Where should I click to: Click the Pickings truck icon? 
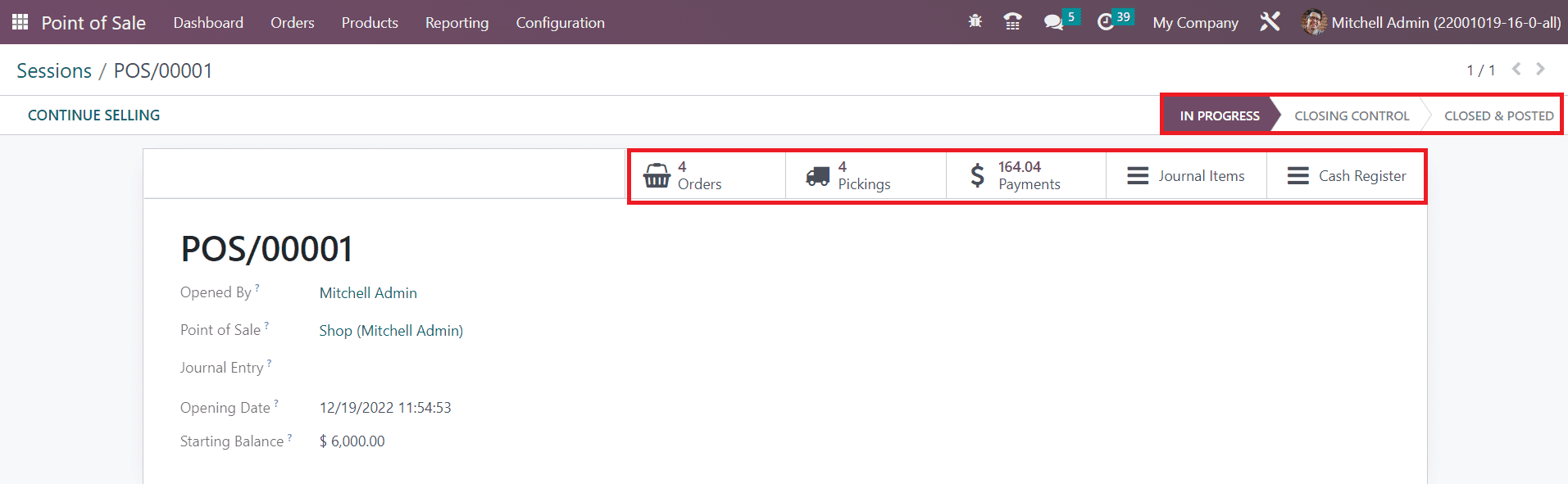pos(817,175)
